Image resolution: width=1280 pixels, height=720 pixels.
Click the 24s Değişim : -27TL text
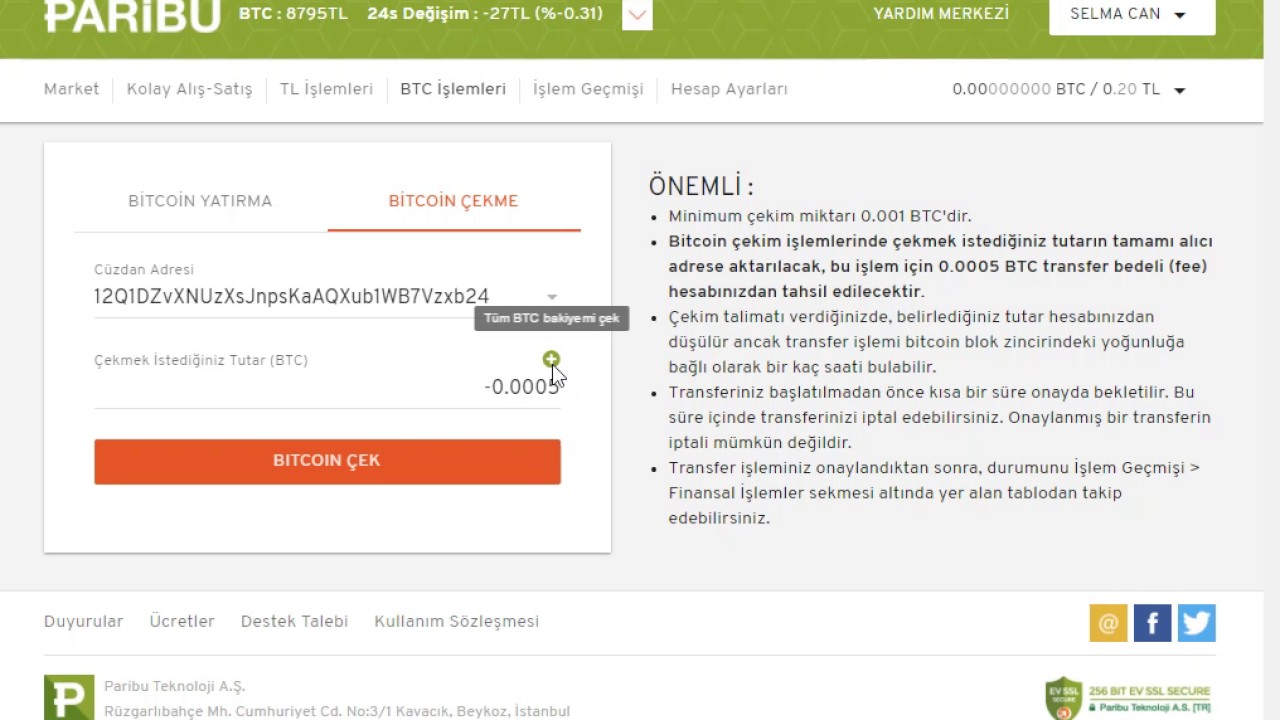pyautogui.click(x=485, y=14)
